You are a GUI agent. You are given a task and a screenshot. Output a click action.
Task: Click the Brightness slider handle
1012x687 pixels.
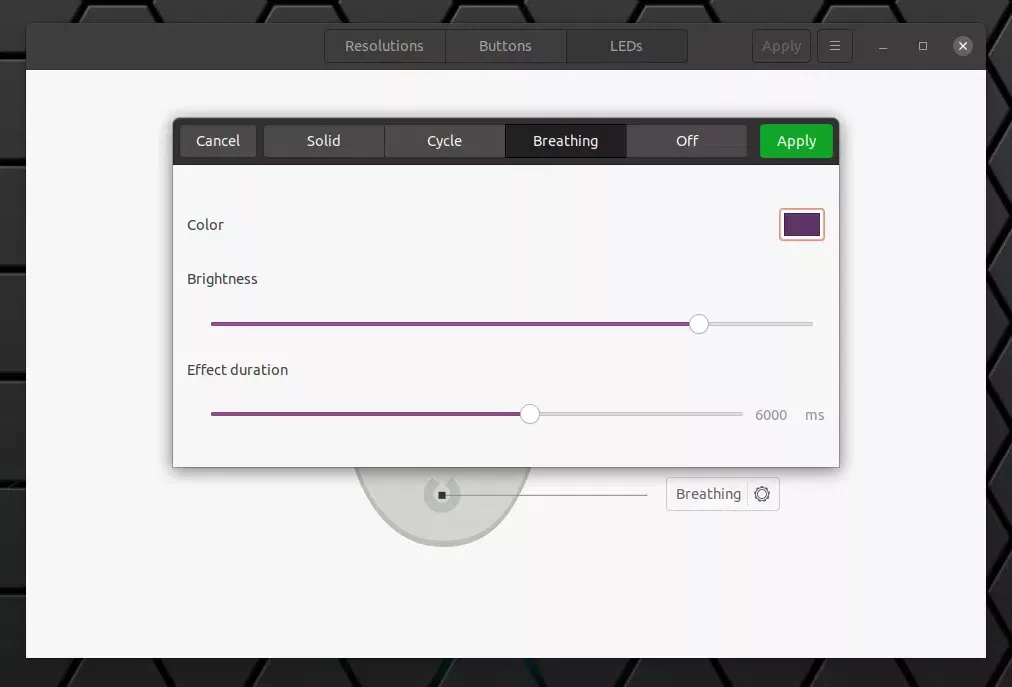[698, 323]
